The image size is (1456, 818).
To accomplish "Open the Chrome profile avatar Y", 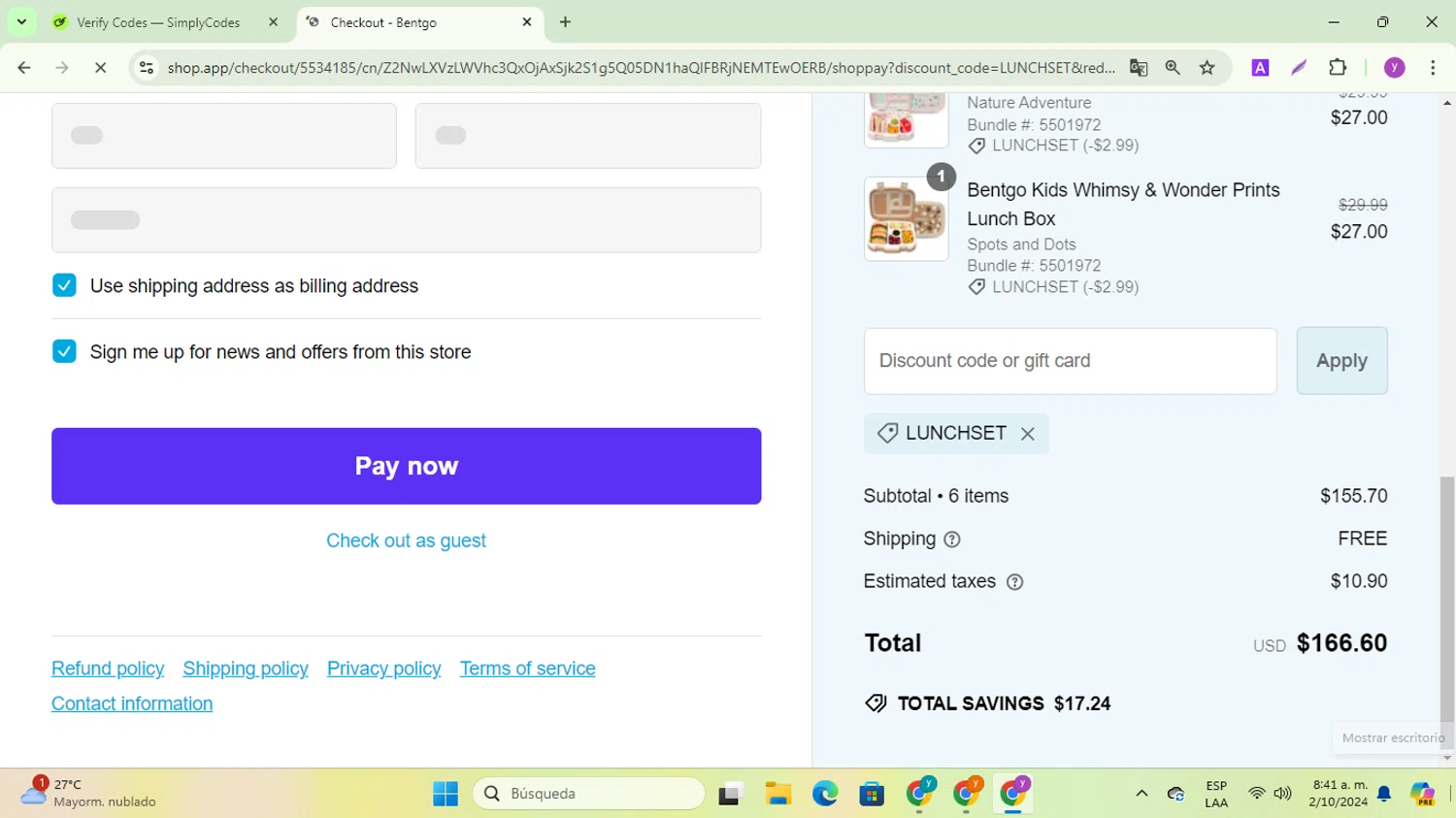I will (1395, 68).
